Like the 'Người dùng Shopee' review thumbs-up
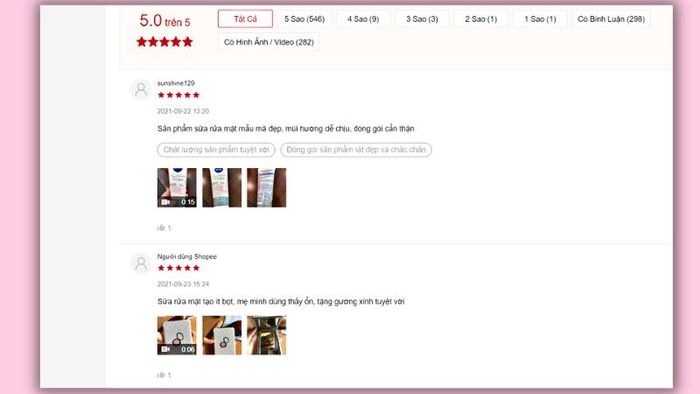700x394 pixels. [x=161, y=375]
